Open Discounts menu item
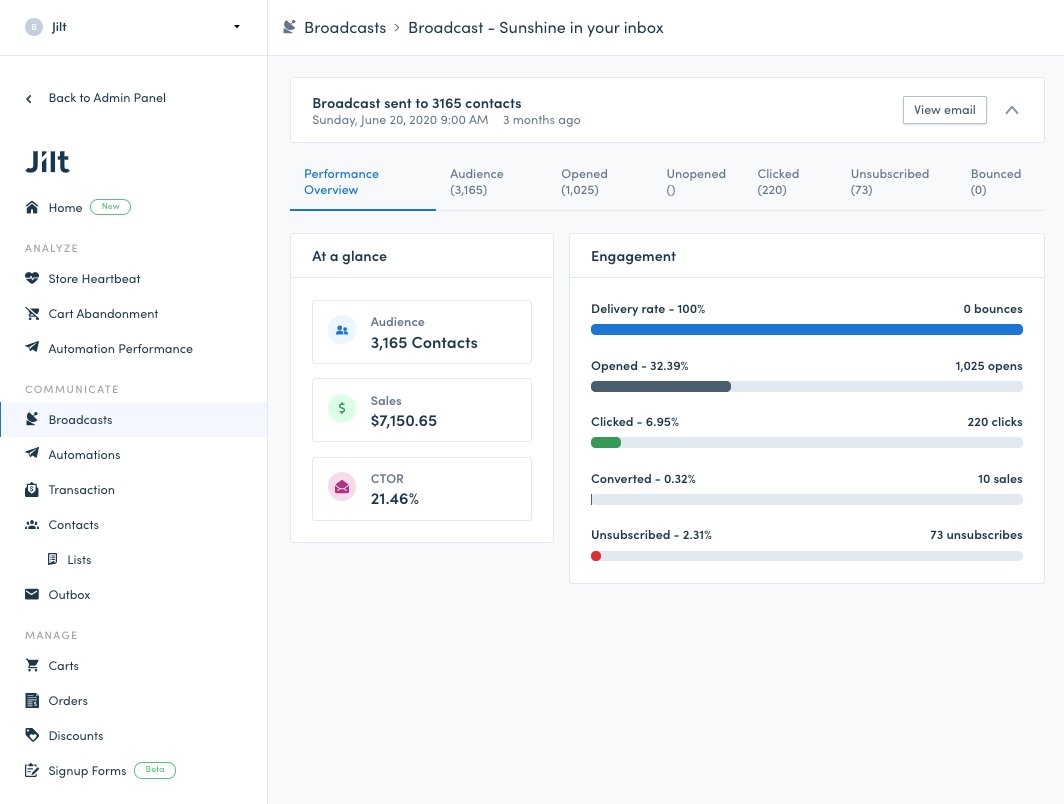Viewport: 1064px width, 804px height. (76, 735)
